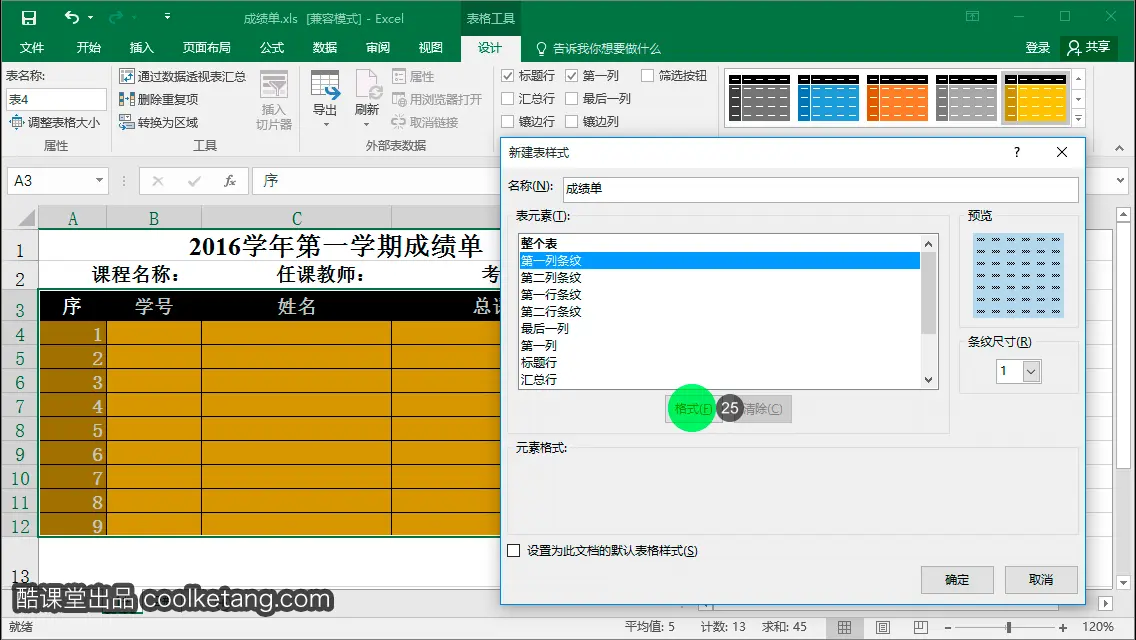This screenshot has height=640, width=1136.
Task: Click the 表名称 field showing 表4
Action: tap(57, 99)
